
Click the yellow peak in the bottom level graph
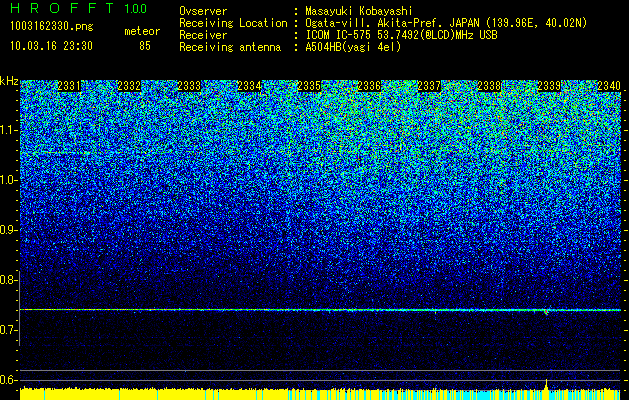pyautogui.click(x=546, y=384)
